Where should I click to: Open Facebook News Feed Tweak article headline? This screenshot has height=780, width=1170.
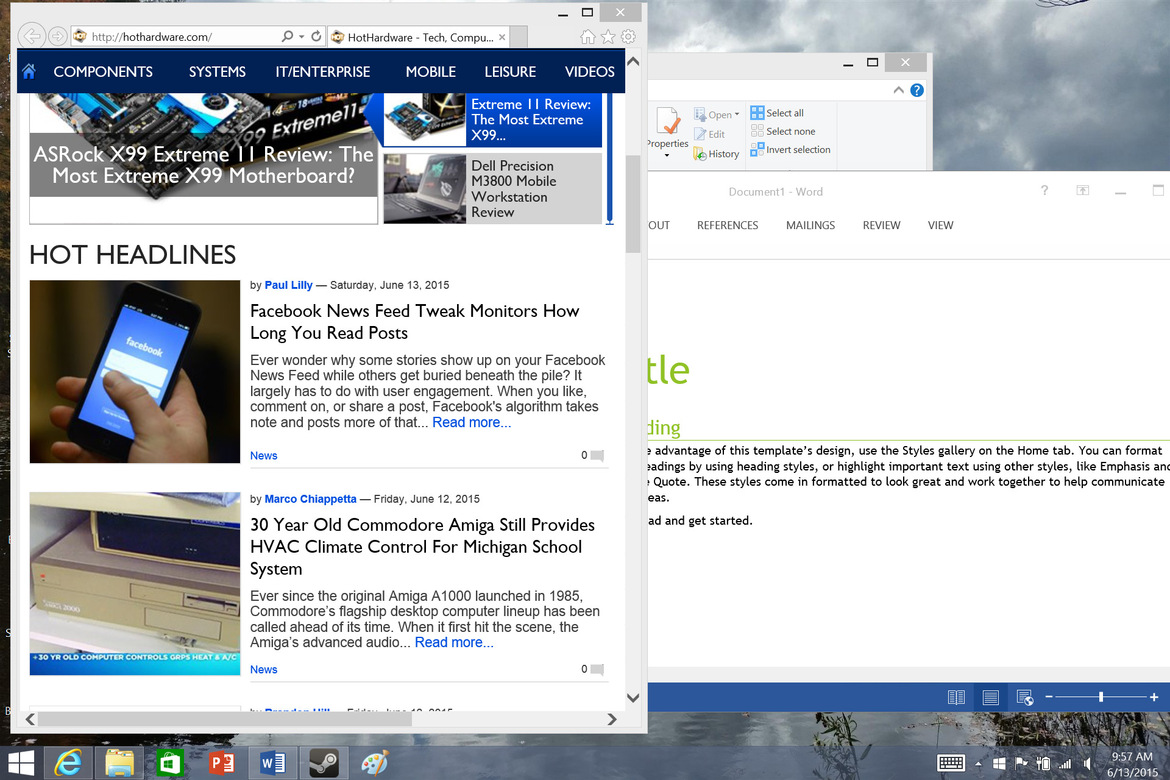tap(414, 322)
